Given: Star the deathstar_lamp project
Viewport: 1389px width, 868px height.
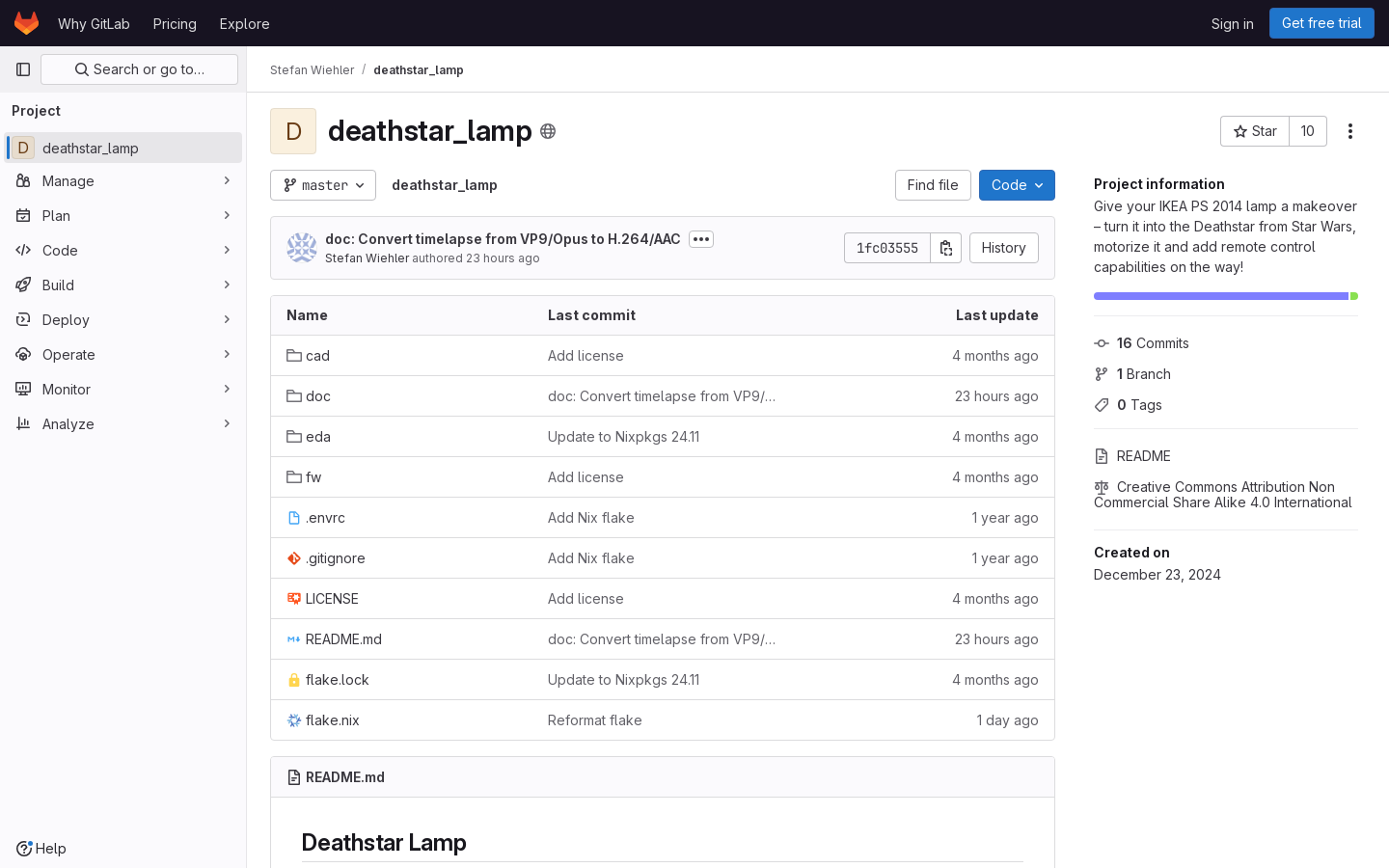Looking at the screenshot, I should click(1255, 131).
